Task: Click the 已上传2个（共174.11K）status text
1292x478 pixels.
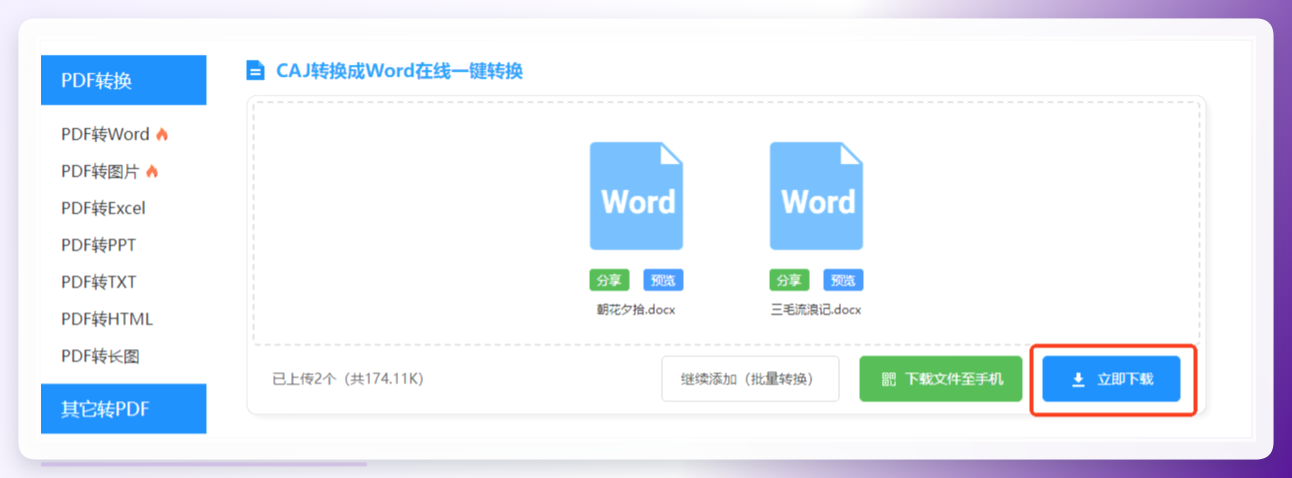Action: [x=348, y=379]
